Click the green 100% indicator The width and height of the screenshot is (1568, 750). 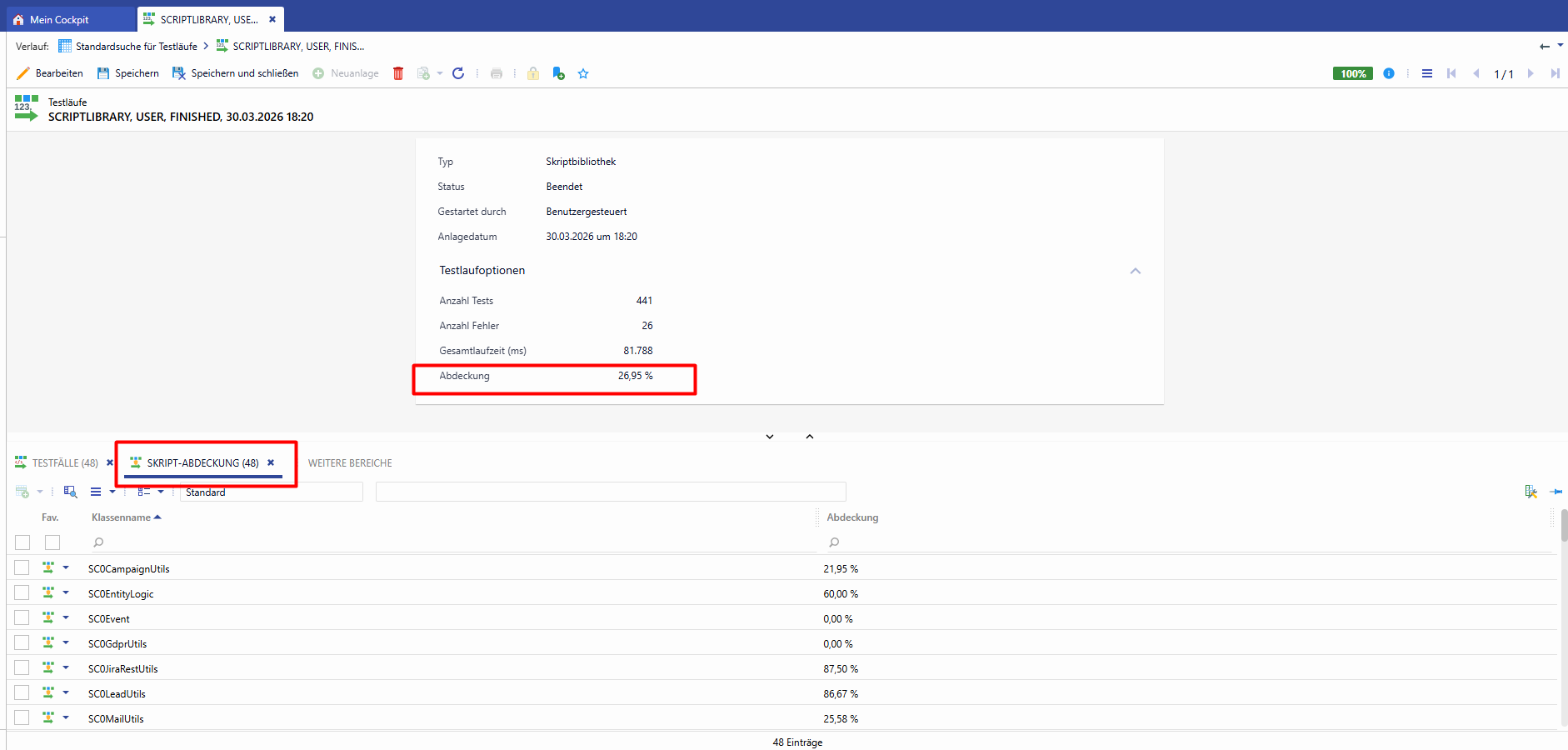[1353, 73]
